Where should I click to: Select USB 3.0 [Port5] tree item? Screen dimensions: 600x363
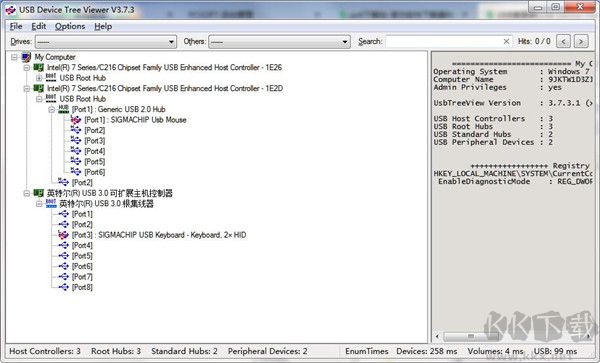82,256
